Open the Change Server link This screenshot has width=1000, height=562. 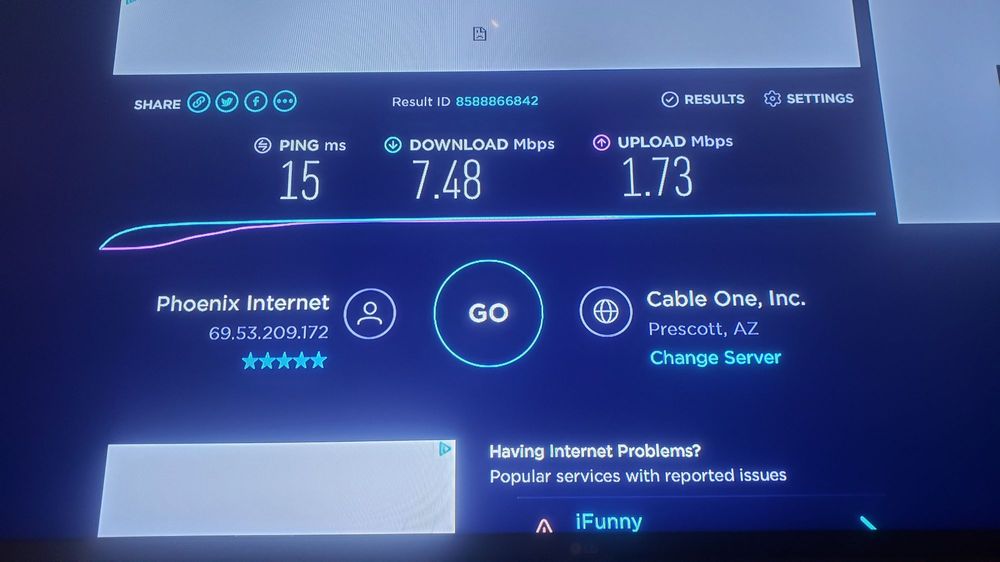(715, 357)
